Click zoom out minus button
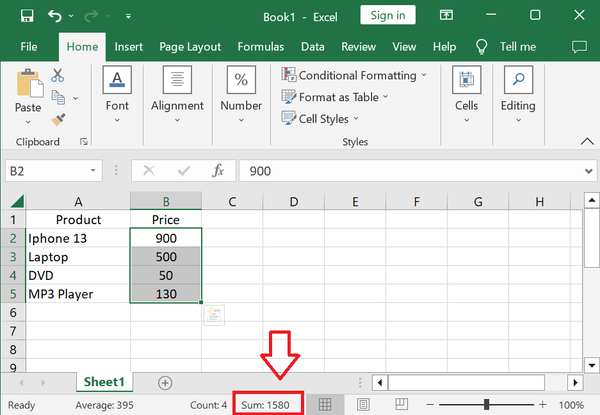Viewport: 600px width, 415px height. [x=430, y=404]
